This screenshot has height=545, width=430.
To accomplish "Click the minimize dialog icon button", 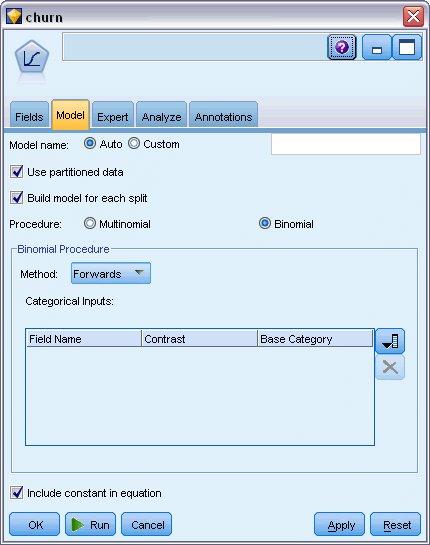I will click(376, 47).
